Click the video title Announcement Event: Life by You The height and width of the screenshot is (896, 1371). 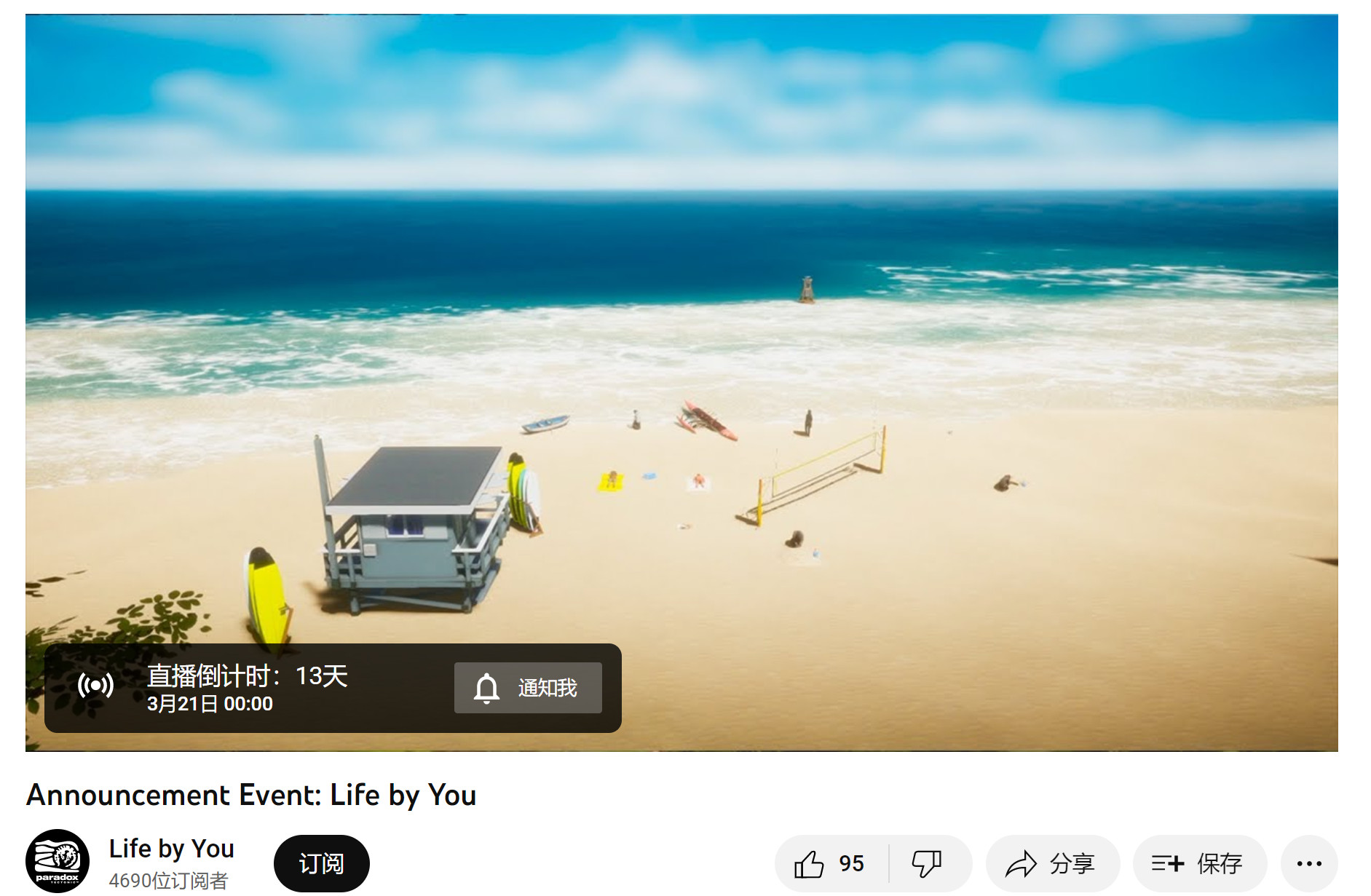251,795
